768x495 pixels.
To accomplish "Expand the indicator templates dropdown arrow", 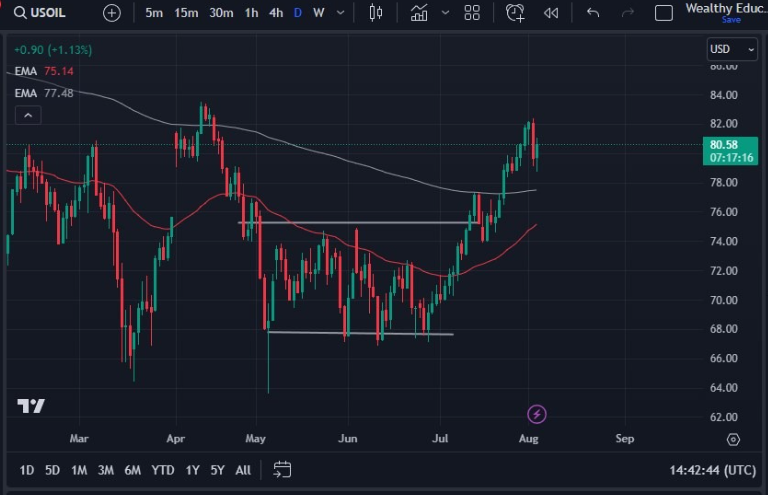I will (445, 13).
